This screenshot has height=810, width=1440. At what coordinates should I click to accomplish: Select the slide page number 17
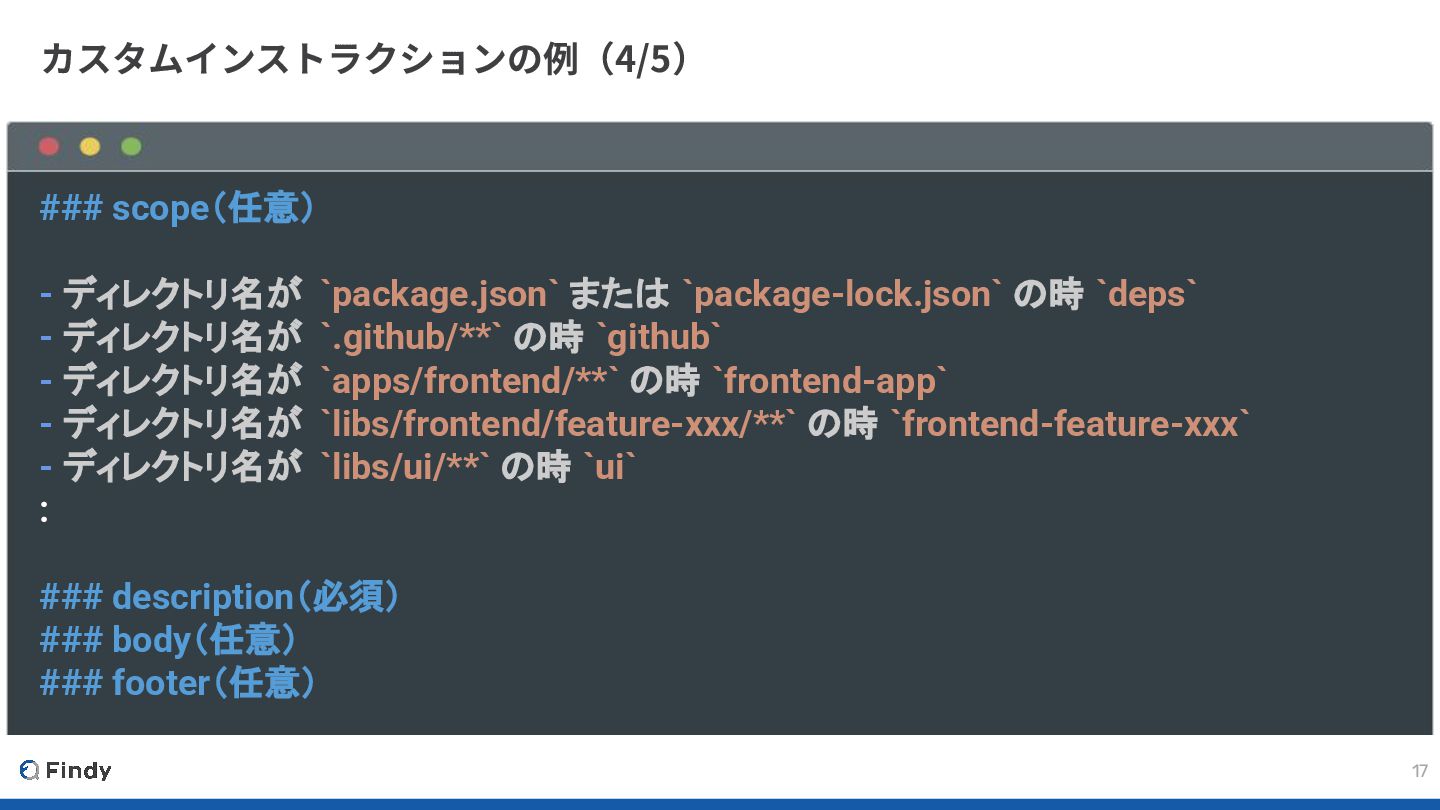pyautogui.click(x=1420, y=771)
